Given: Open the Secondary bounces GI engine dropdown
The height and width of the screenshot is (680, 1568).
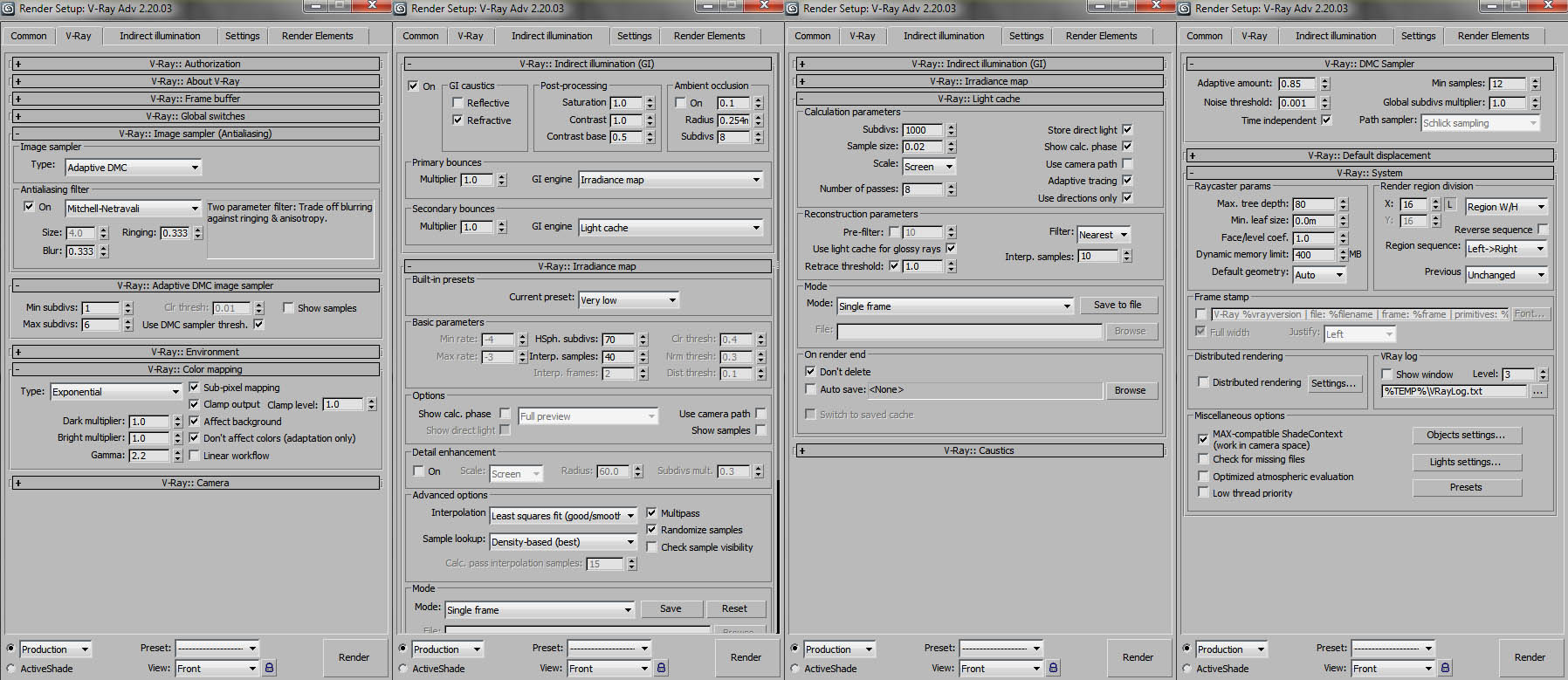Looking at the screenshot, I should [671, 228].
